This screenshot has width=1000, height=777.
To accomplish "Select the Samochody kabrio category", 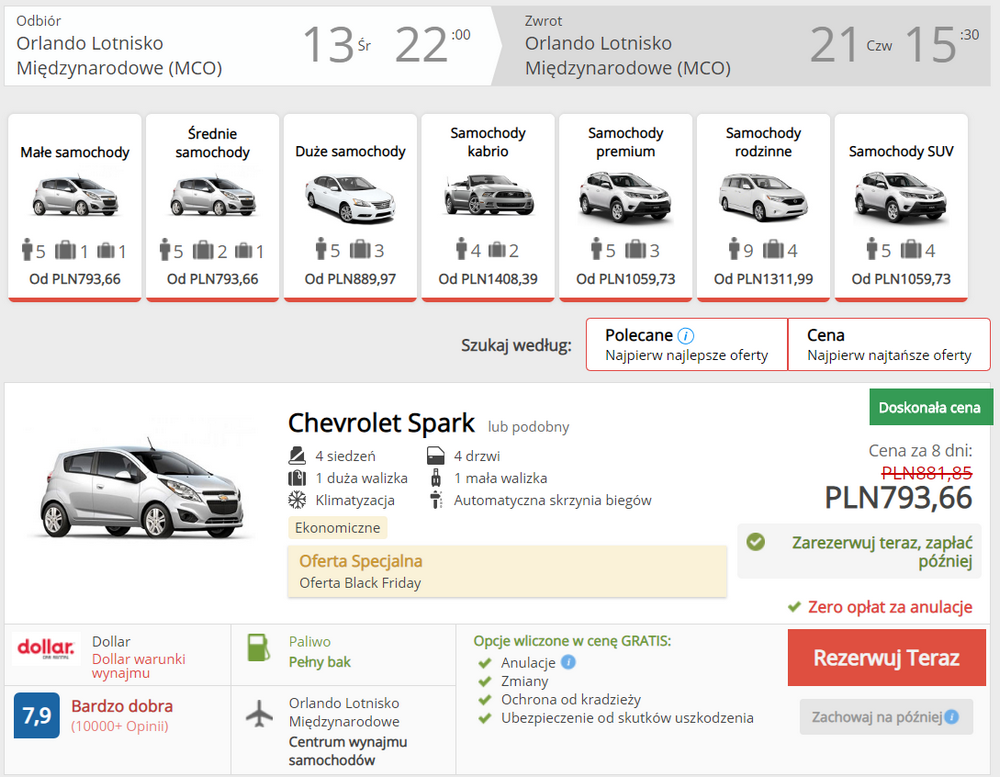I will tap(488, 206).
